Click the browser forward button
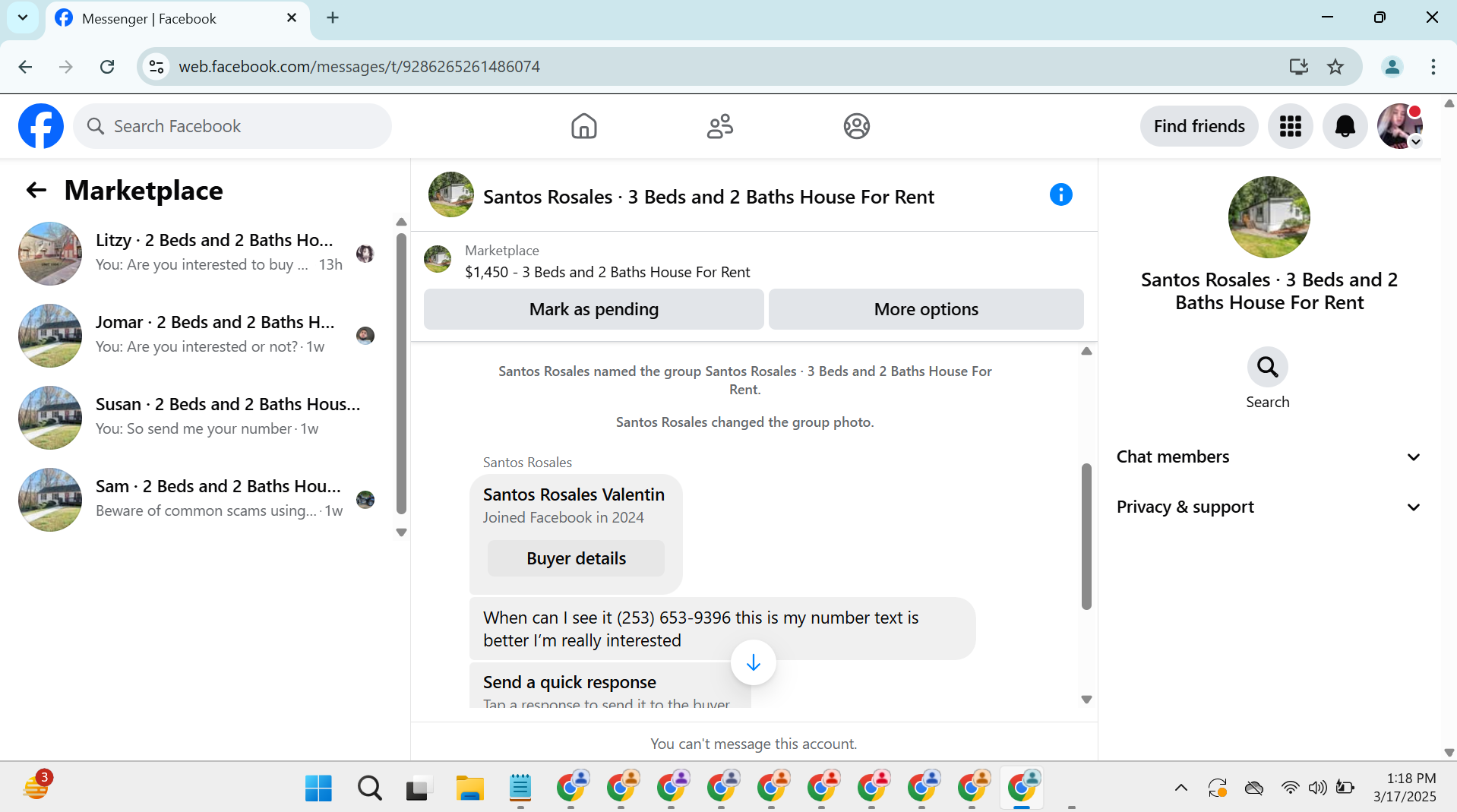The height and width of the screenshot is (812, 1457). pyautogui.click(x=66, y=67)
